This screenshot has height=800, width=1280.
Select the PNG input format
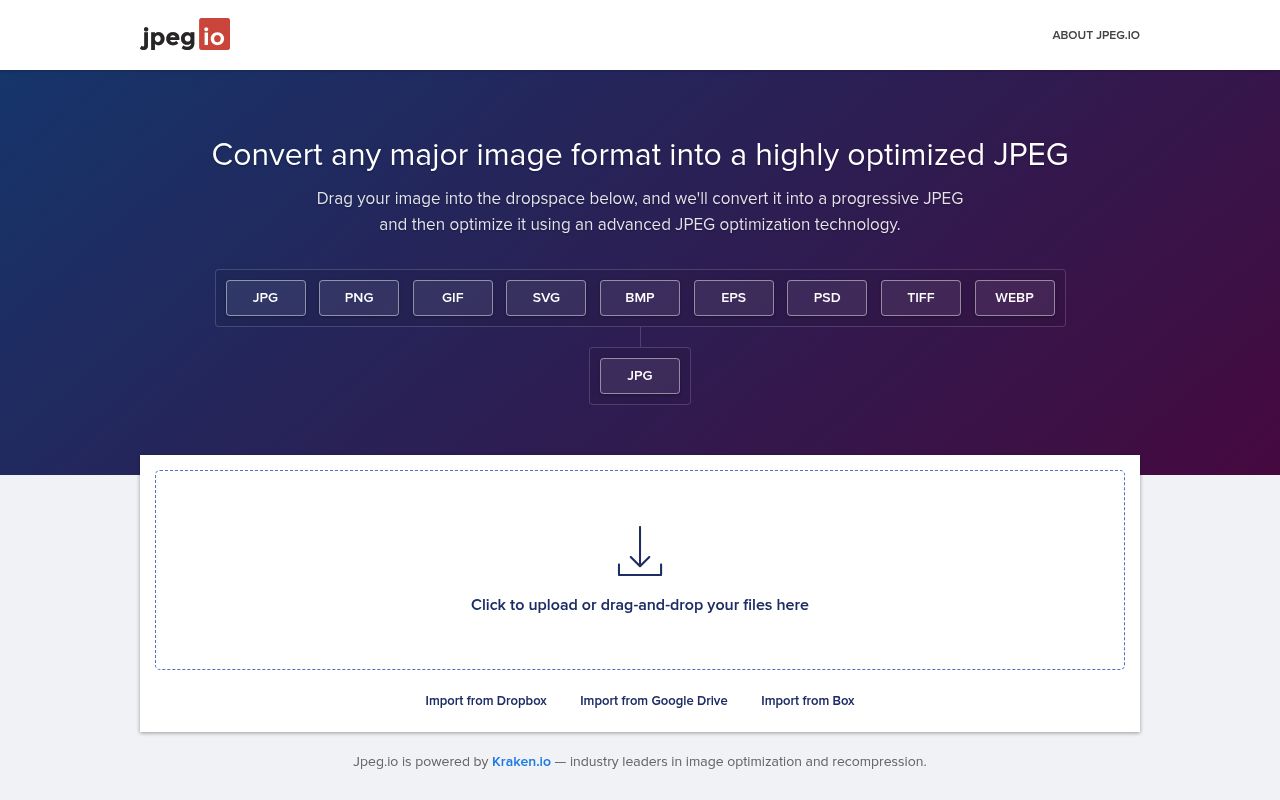tap(358, 297)
